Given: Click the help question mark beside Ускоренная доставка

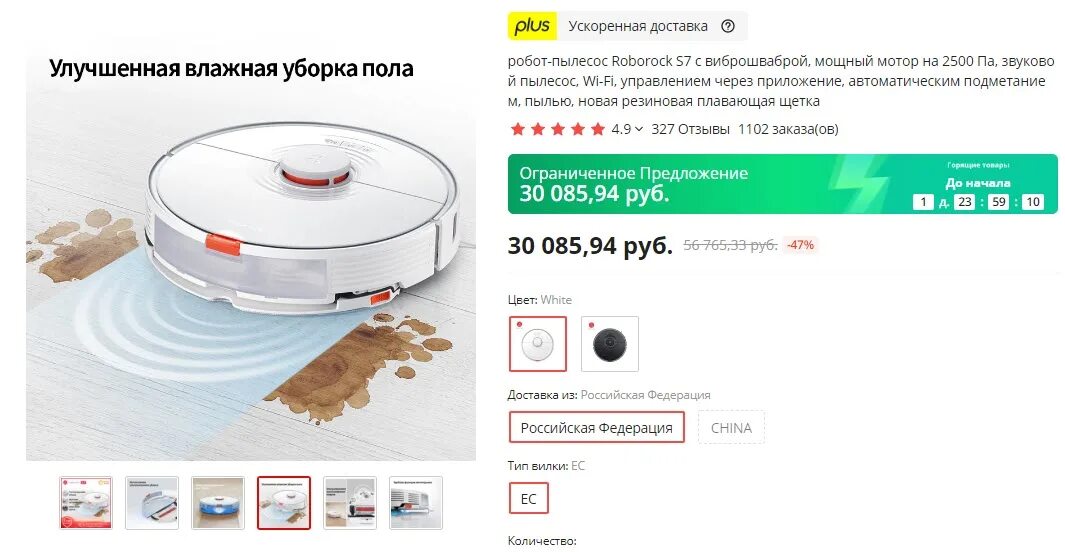Looking at the screenshot, I should 727,26.
